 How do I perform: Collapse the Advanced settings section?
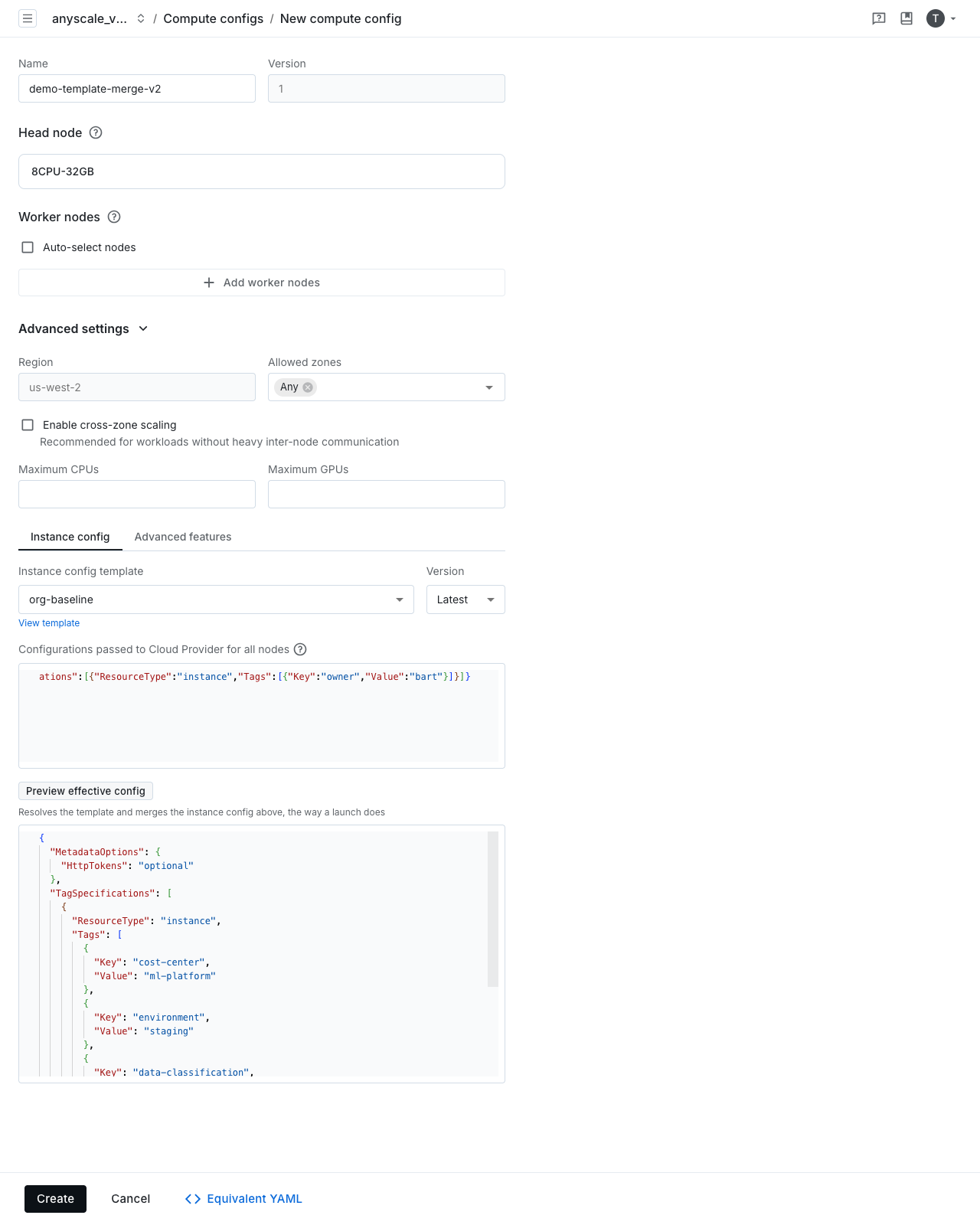click(x=143, y=328)
